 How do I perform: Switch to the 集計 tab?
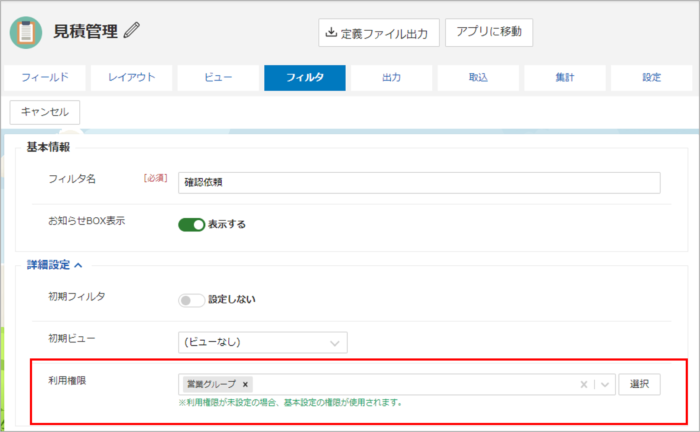pyautogui.click(x=564, y=78)
